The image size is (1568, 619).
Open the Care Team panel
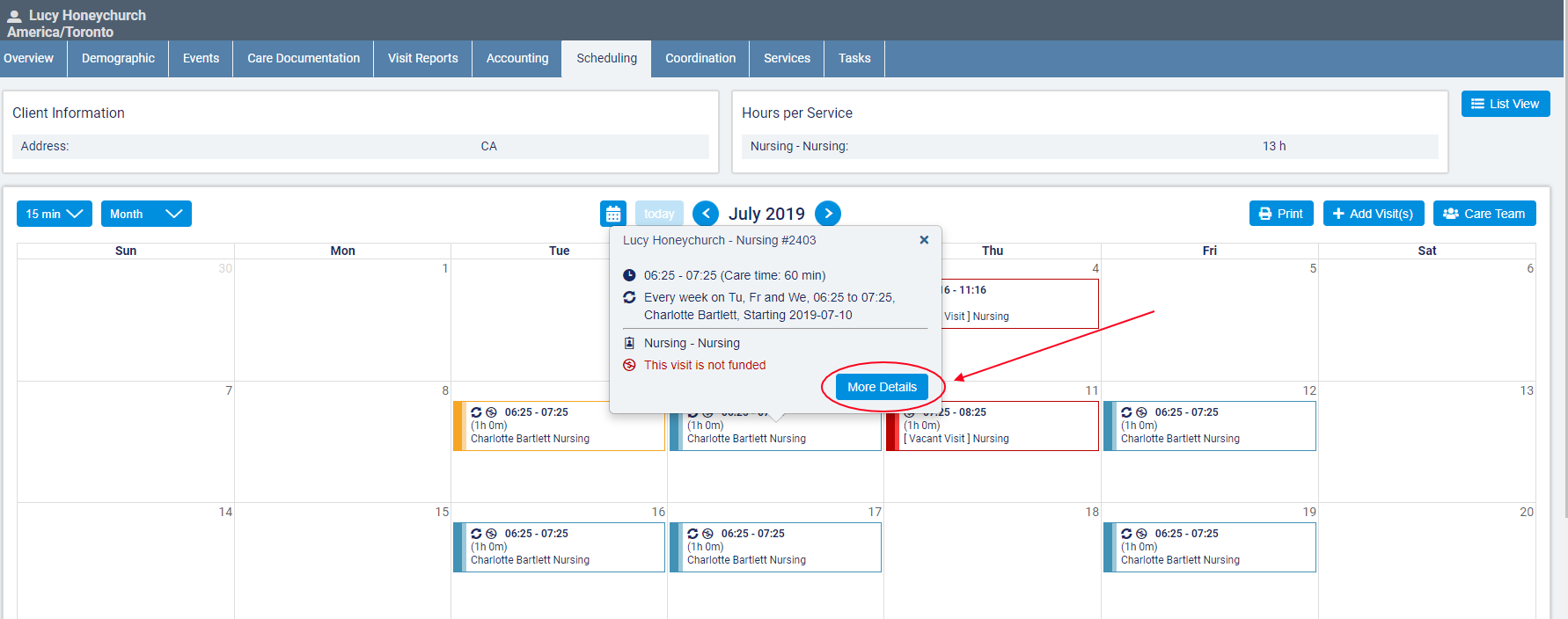1484,214
